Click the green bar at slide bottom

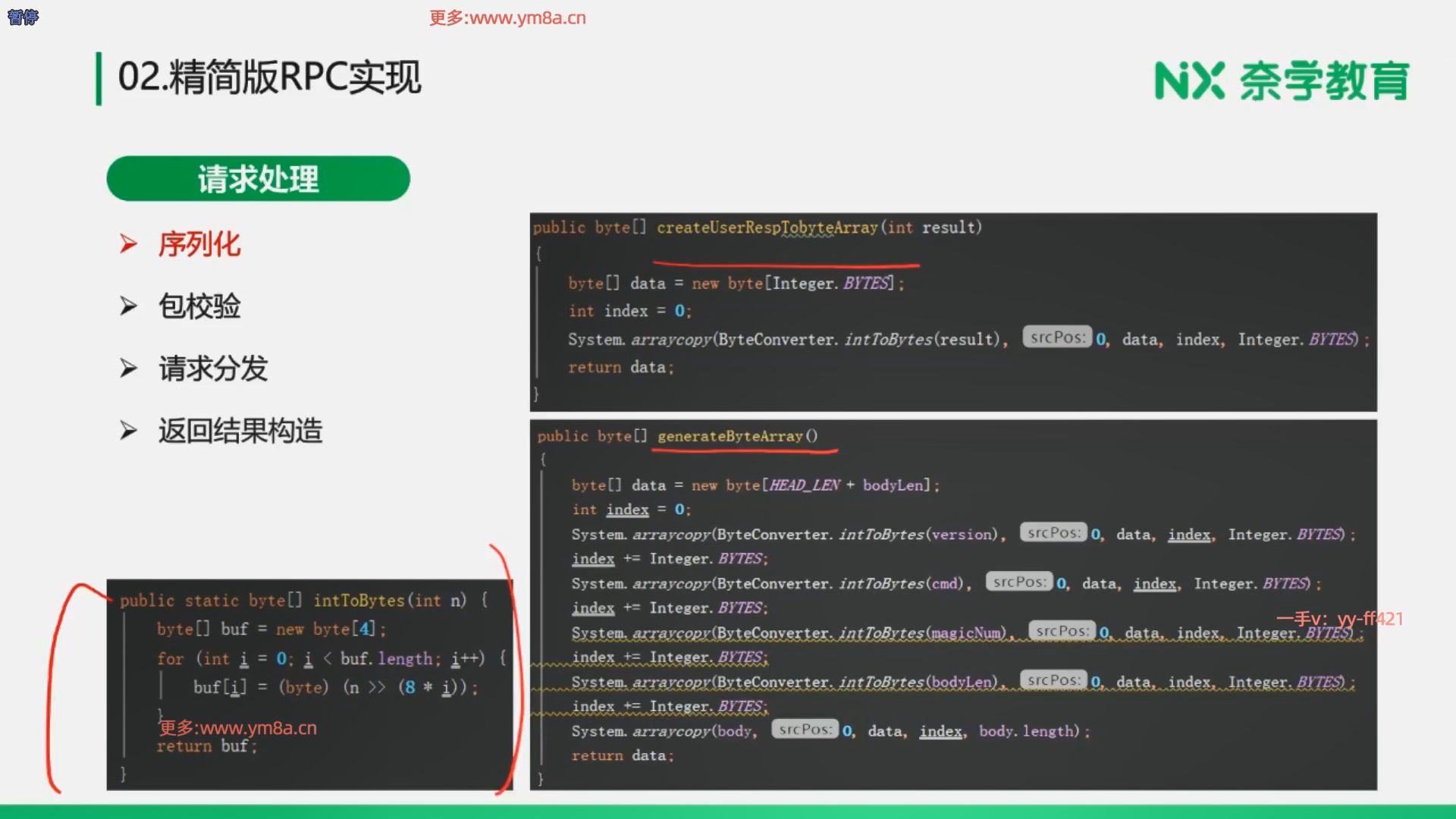click(728, 811)
